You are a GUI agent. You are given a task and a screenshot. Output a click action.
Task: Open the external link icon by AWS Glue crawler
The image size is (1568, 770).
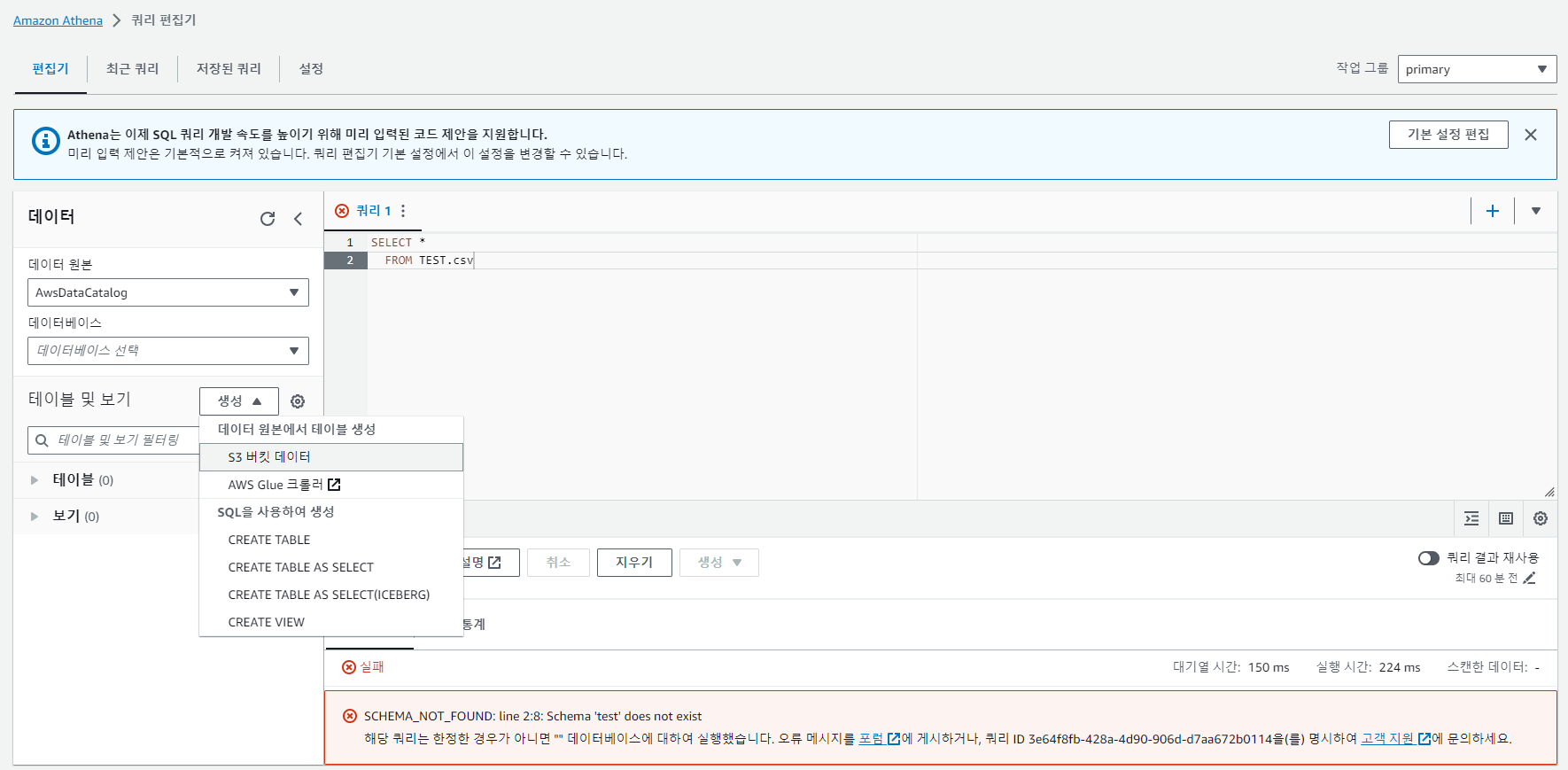coord(334,485)
